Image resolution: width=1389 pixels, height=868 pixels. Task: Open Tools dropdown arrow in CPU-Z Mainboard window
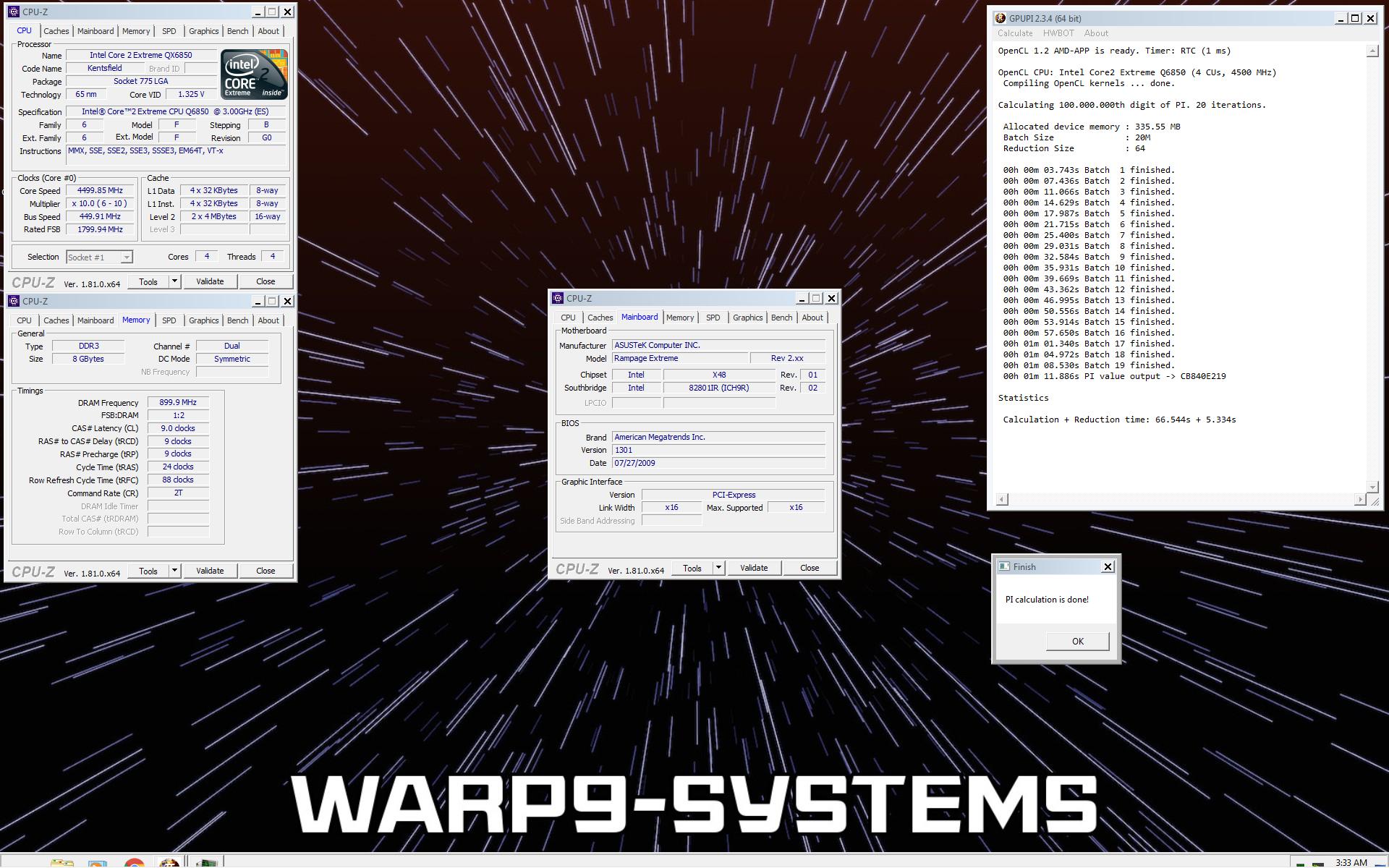point(718,568)
